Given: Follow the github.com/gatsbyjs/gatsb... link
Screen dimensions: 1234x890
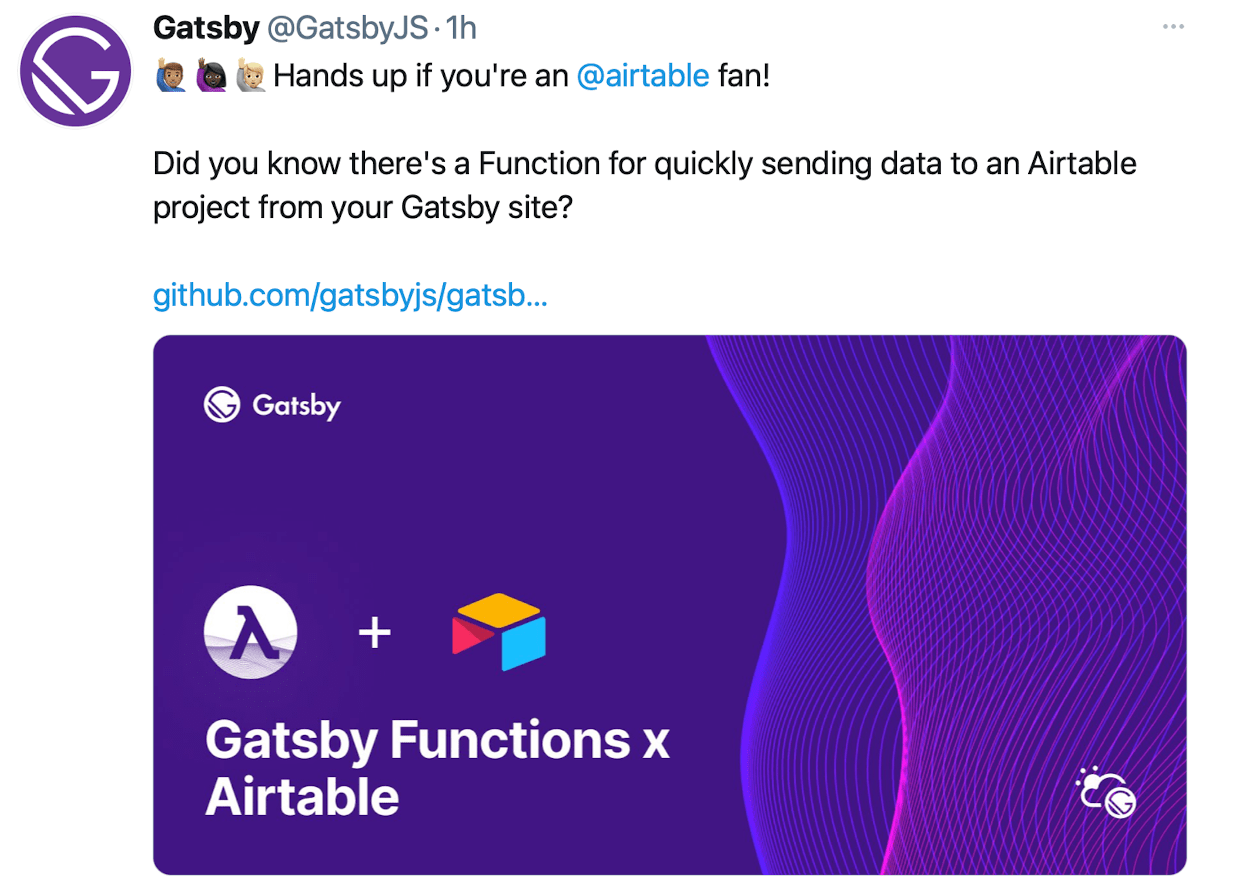Looking at the screenshot, I should (x=350, y=296).
